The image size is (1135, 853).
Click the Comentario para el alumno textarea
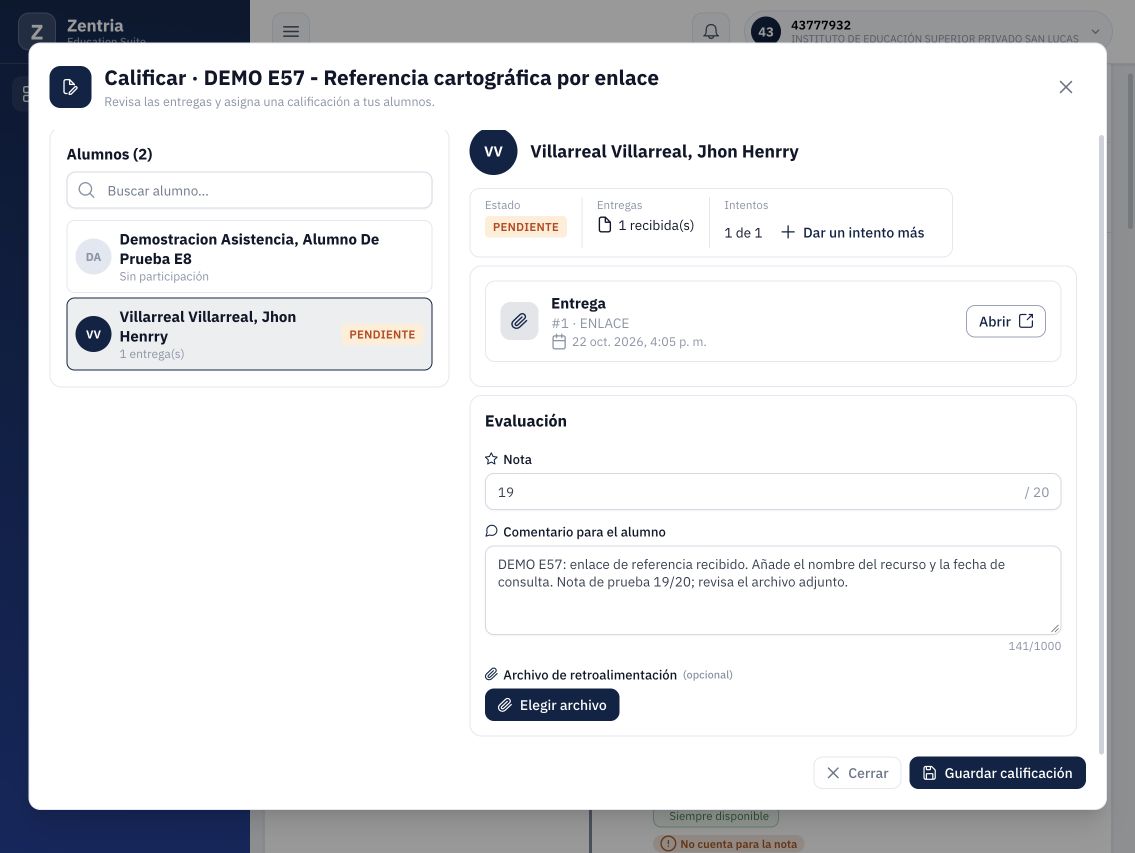click(x=772, y=590)
